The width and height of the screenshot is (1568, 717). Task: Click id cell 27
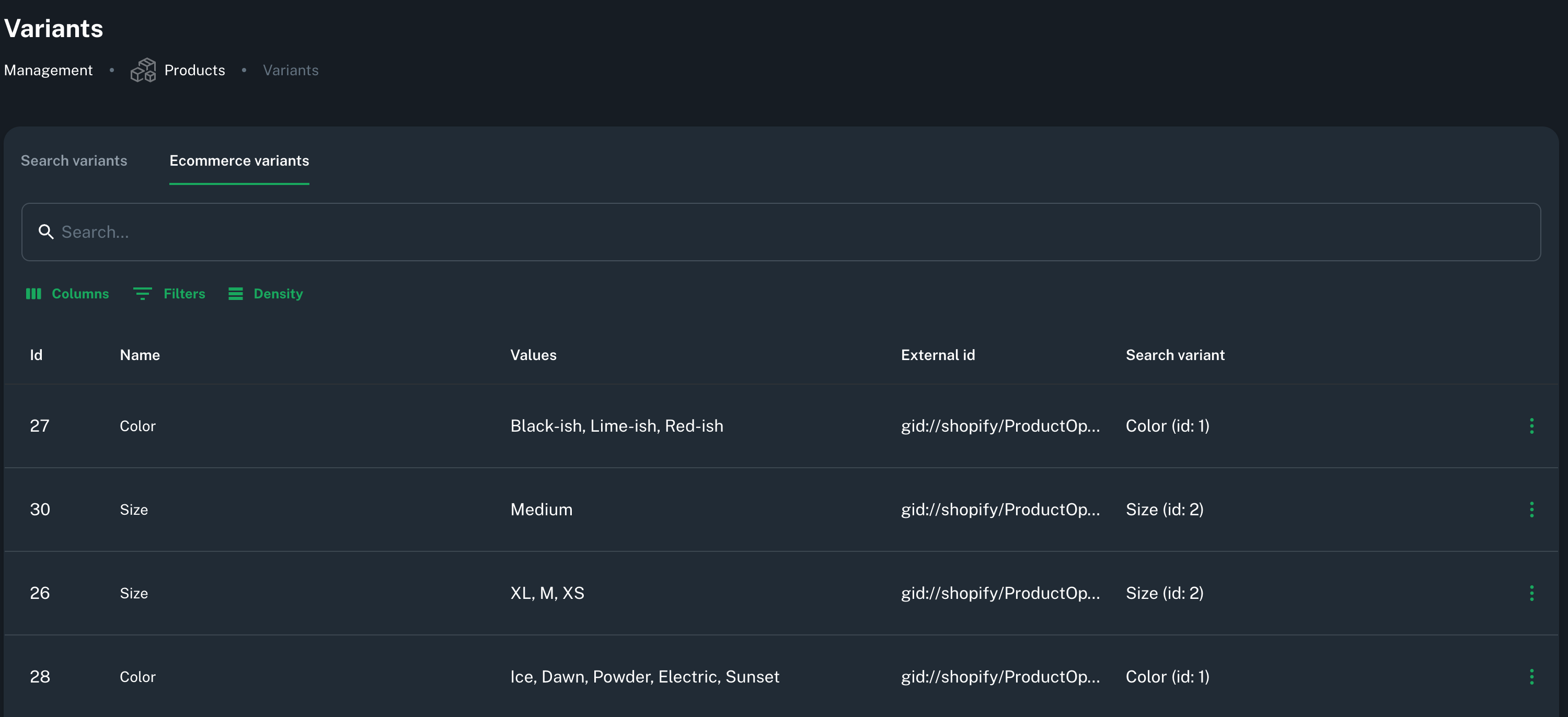click(40, 426)
